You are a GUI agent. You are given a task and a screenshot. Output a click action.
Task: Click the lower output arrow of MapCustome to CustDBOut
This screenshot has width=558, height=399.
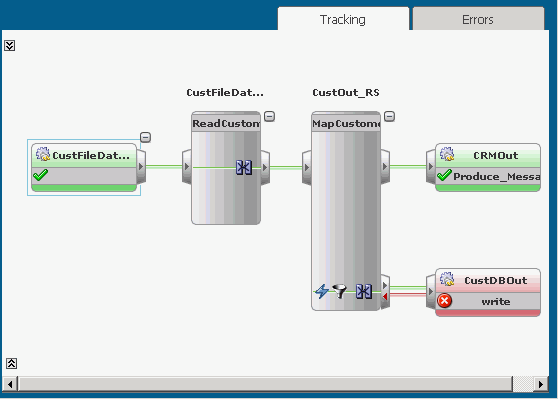coord(385,285)
